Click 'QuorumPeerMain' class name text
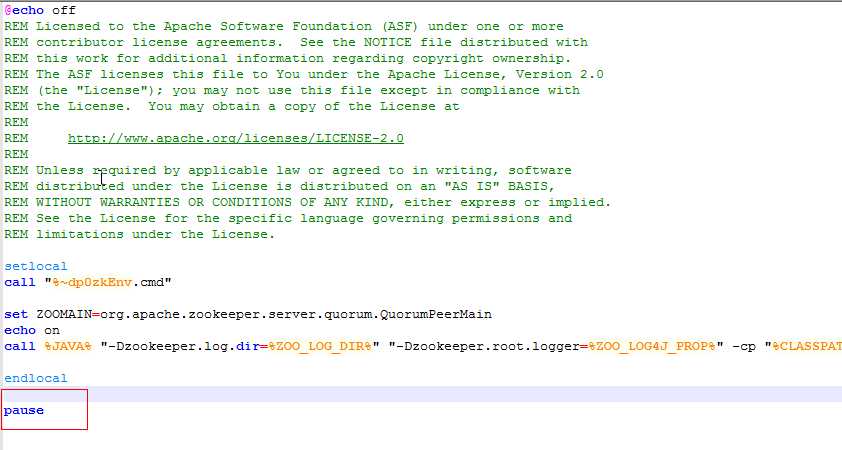Viewport: 842px width, 450px height. point(436,314)
